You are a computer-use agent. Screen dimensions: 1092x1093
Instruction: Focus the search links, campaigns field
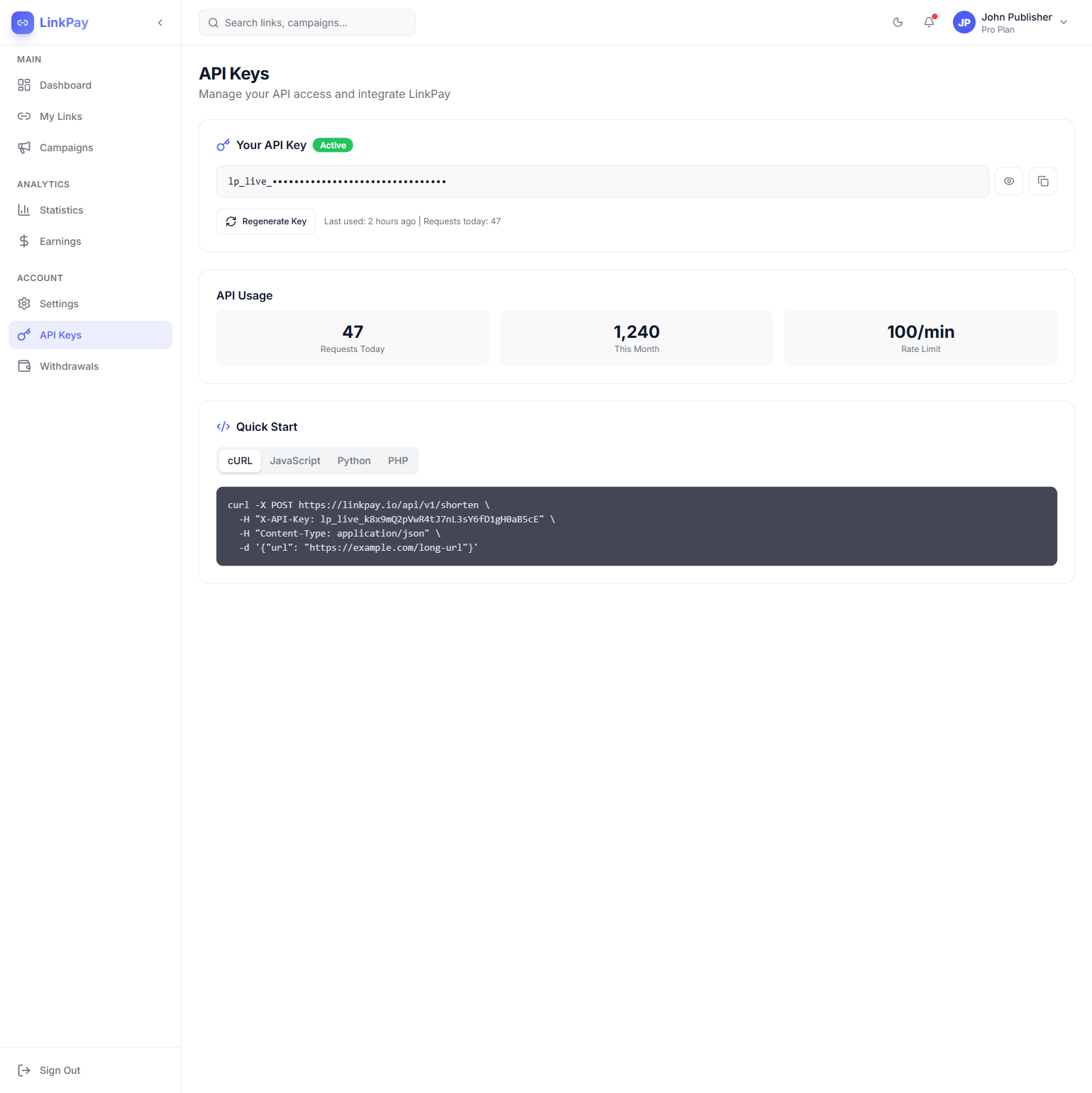pyautogui.click(x=307, y=23)
